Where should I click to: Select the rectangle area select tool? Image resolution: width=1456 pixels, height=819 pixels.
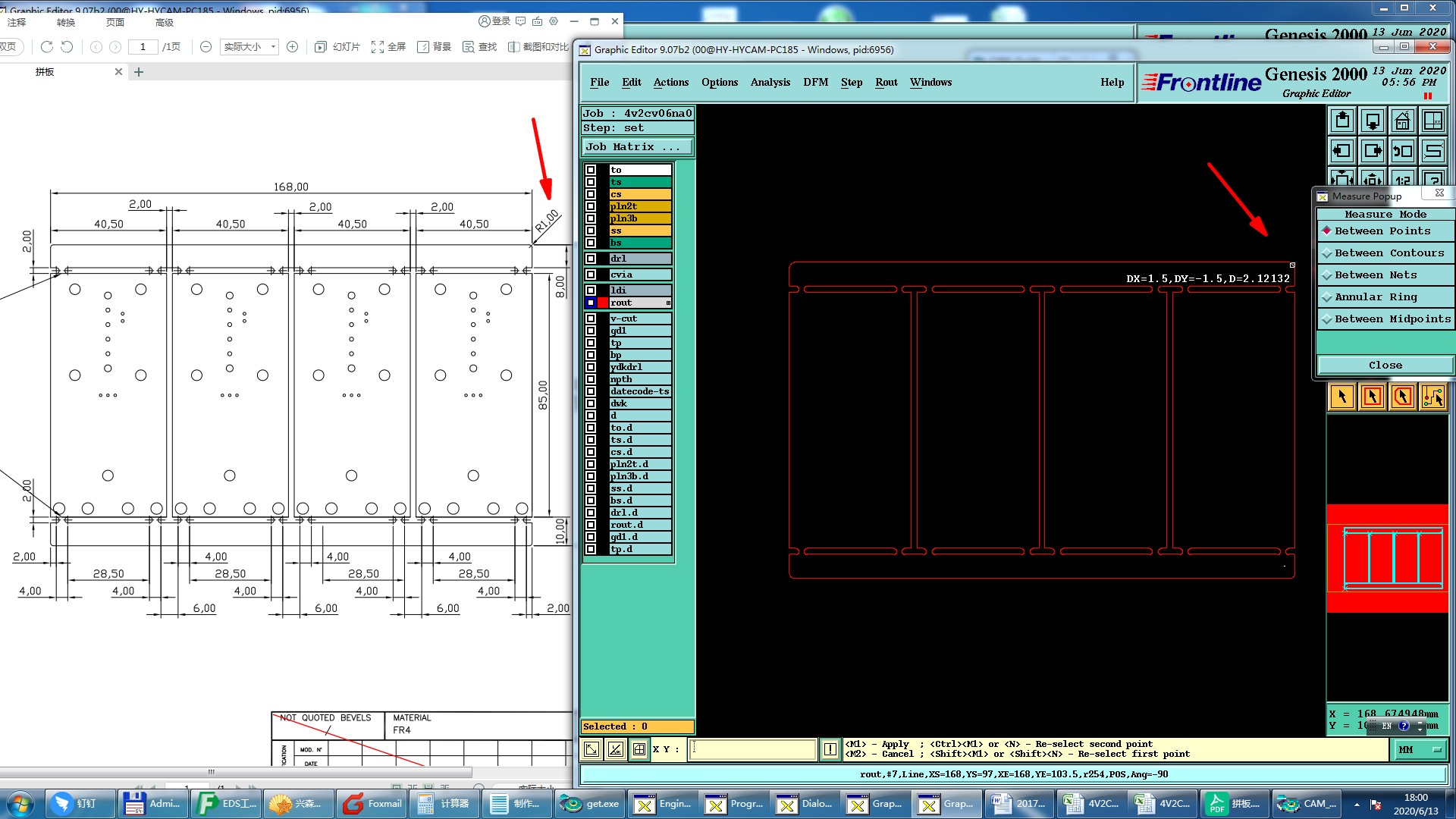1373,397
